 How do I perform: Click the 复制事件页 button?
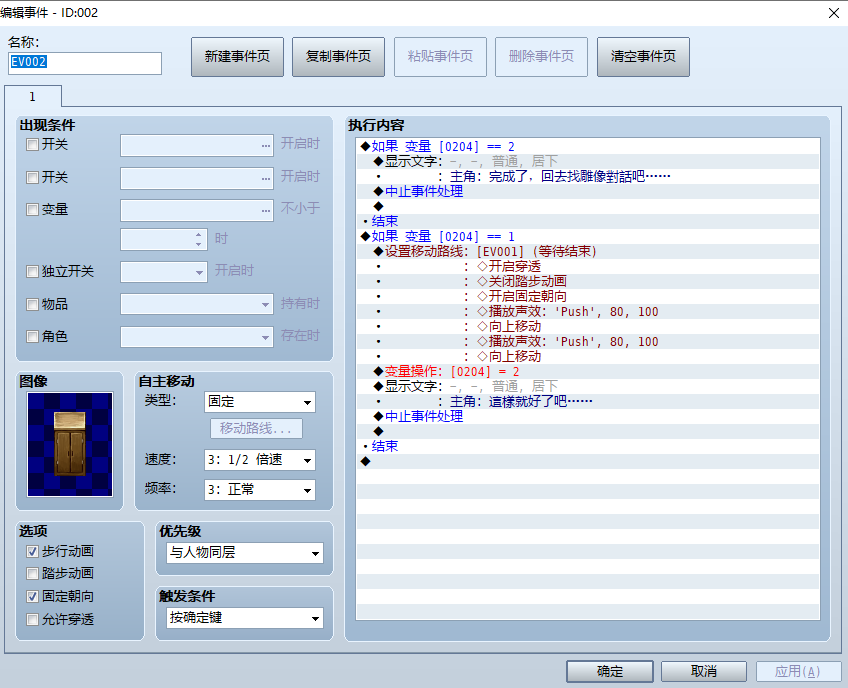[339, 57]
